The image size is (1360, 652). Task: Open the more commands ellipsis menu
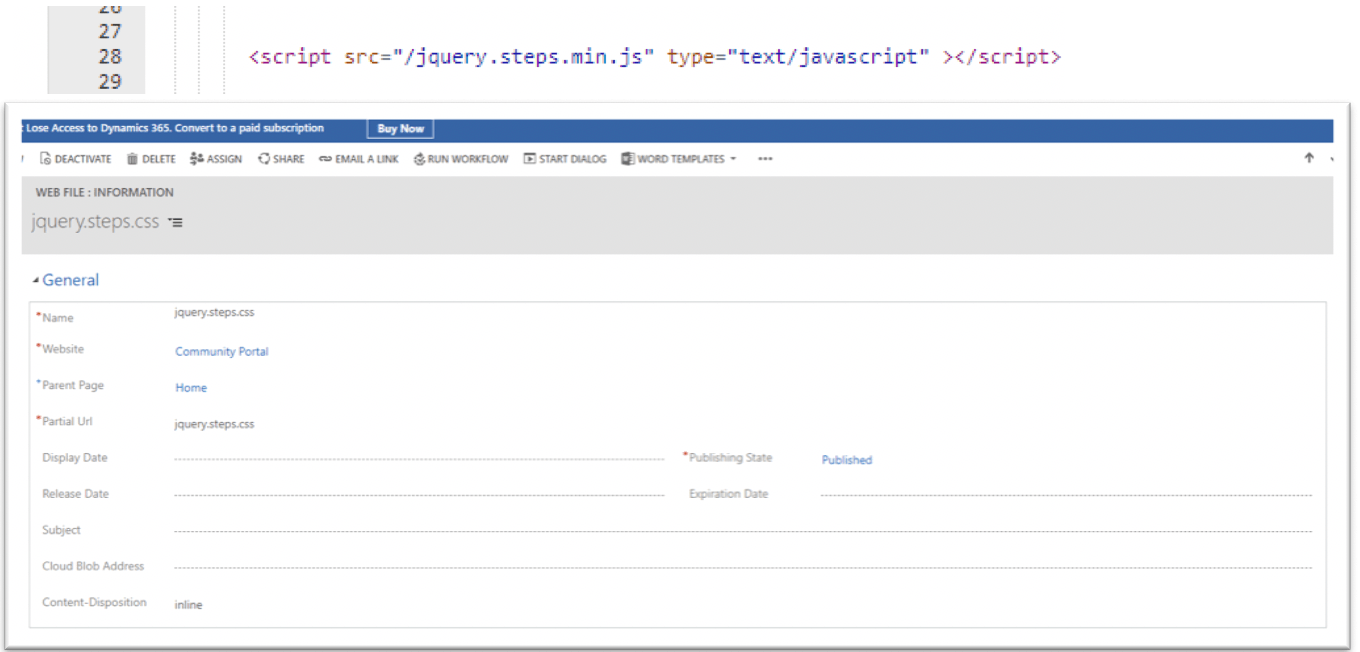pyautogui.click(x=765, y=159)
